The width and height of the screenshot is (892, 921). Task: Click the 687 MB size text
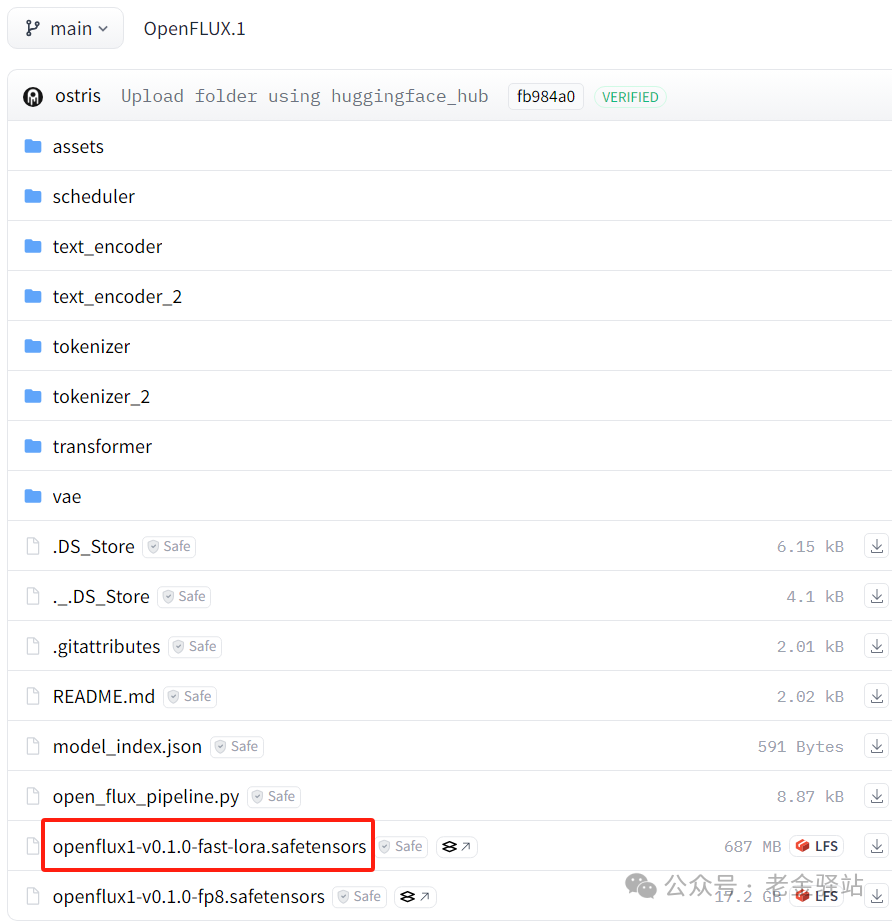[x=752, y=846]
